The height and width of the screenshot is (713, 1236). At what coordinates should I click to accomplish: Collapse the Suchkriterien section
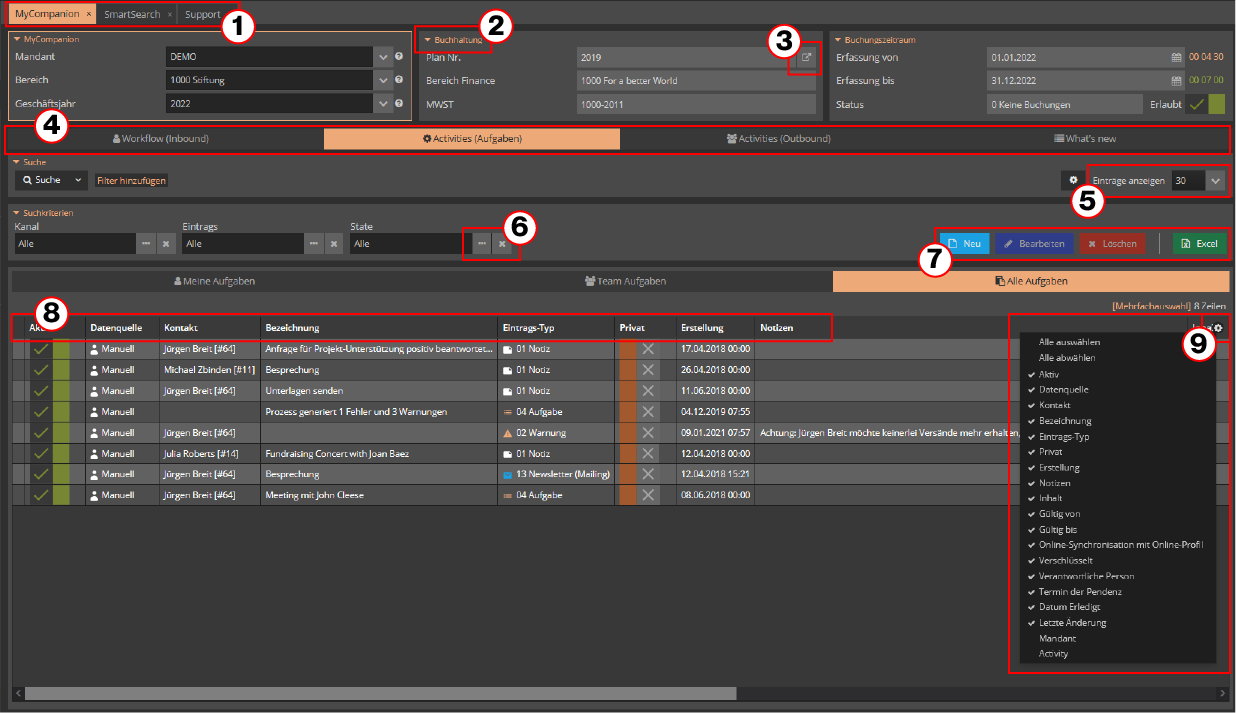pos(14,212)
